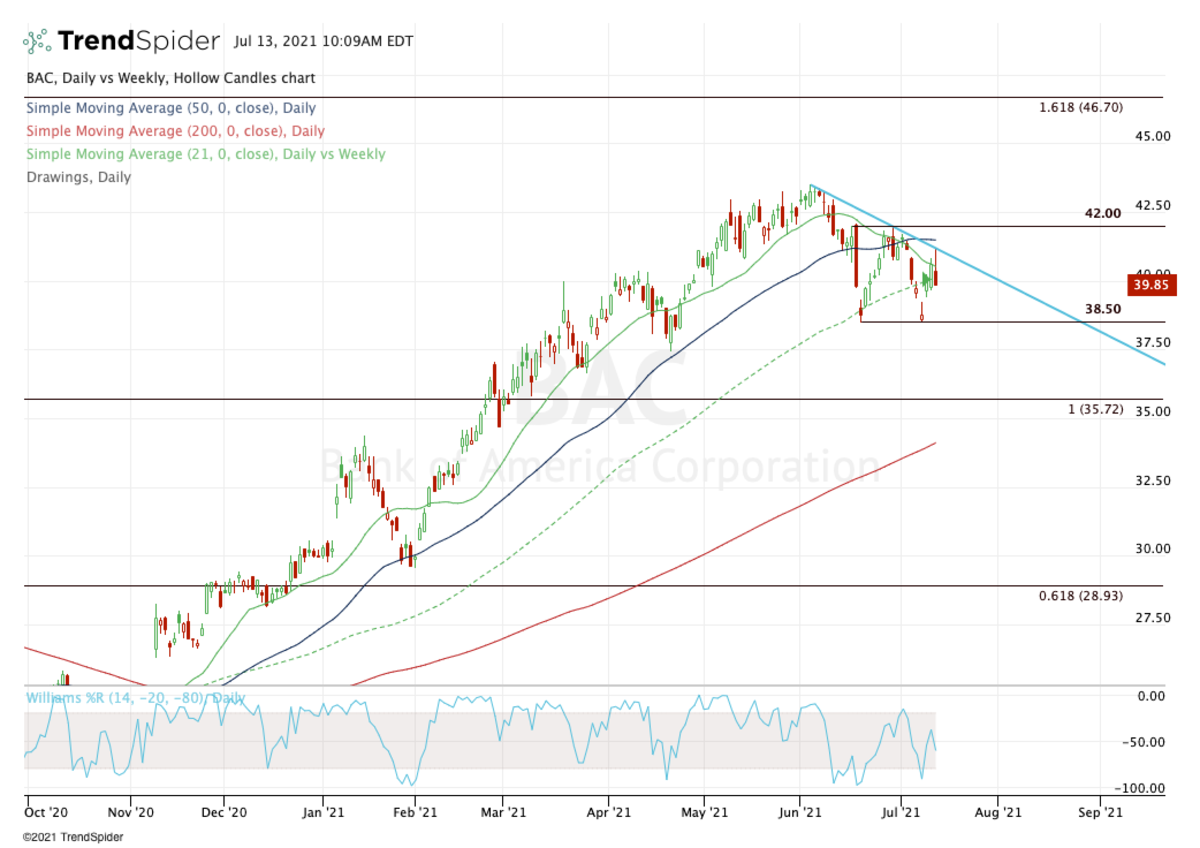
Task: Click the Dec '20 date axis label
Action: [x=224, y=813]
